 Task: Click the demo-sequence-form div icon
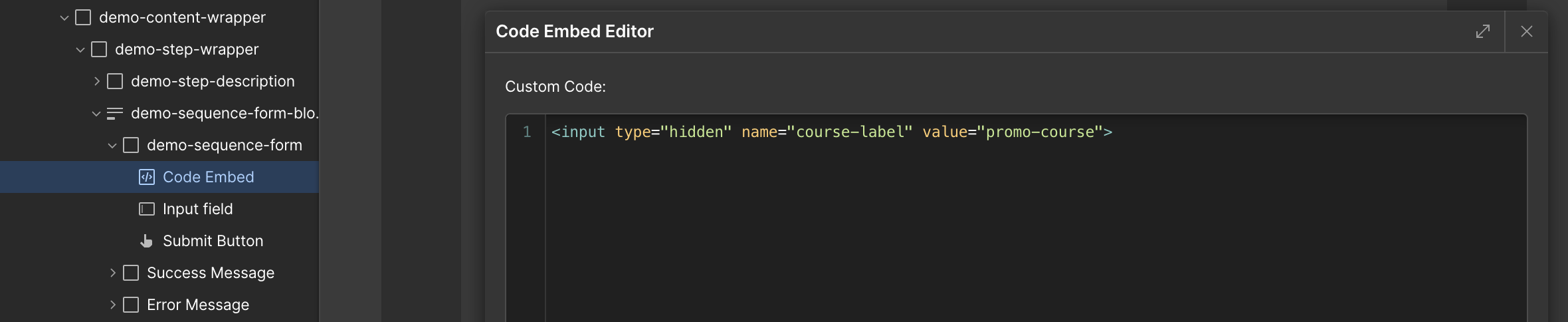[x=131, y=145]
